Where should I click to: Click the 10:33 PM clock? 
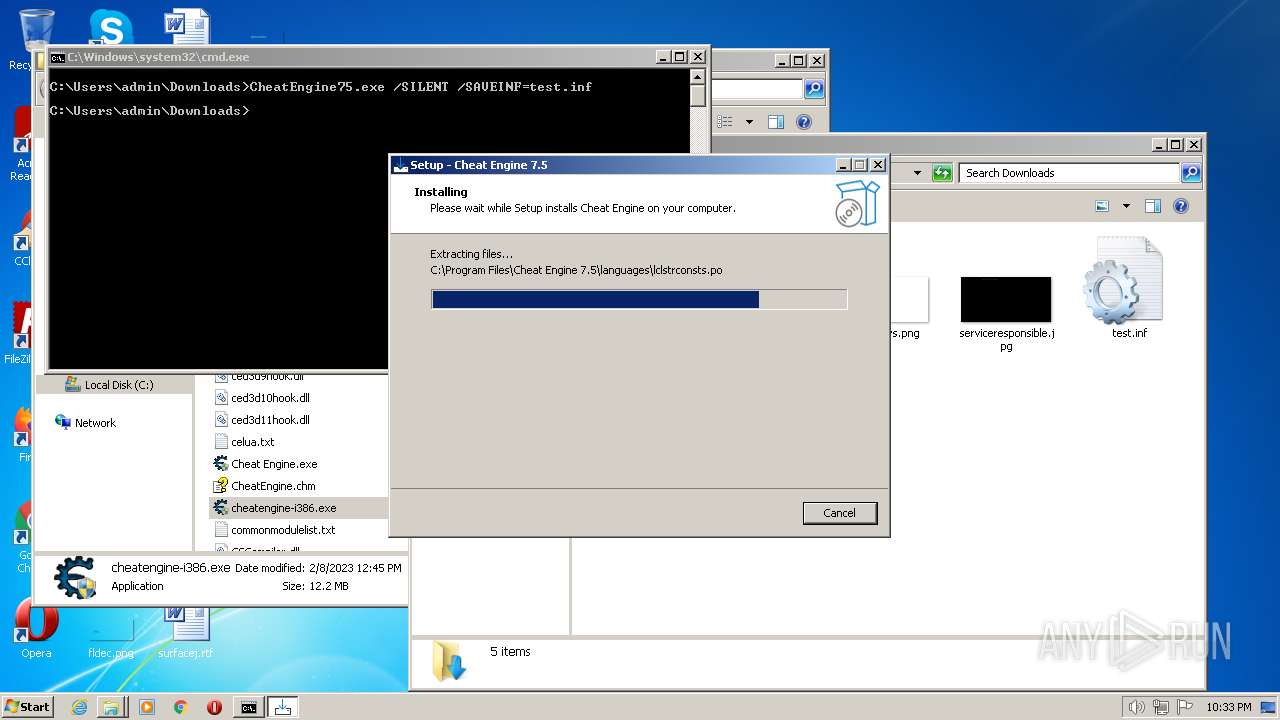[1228, 707]
